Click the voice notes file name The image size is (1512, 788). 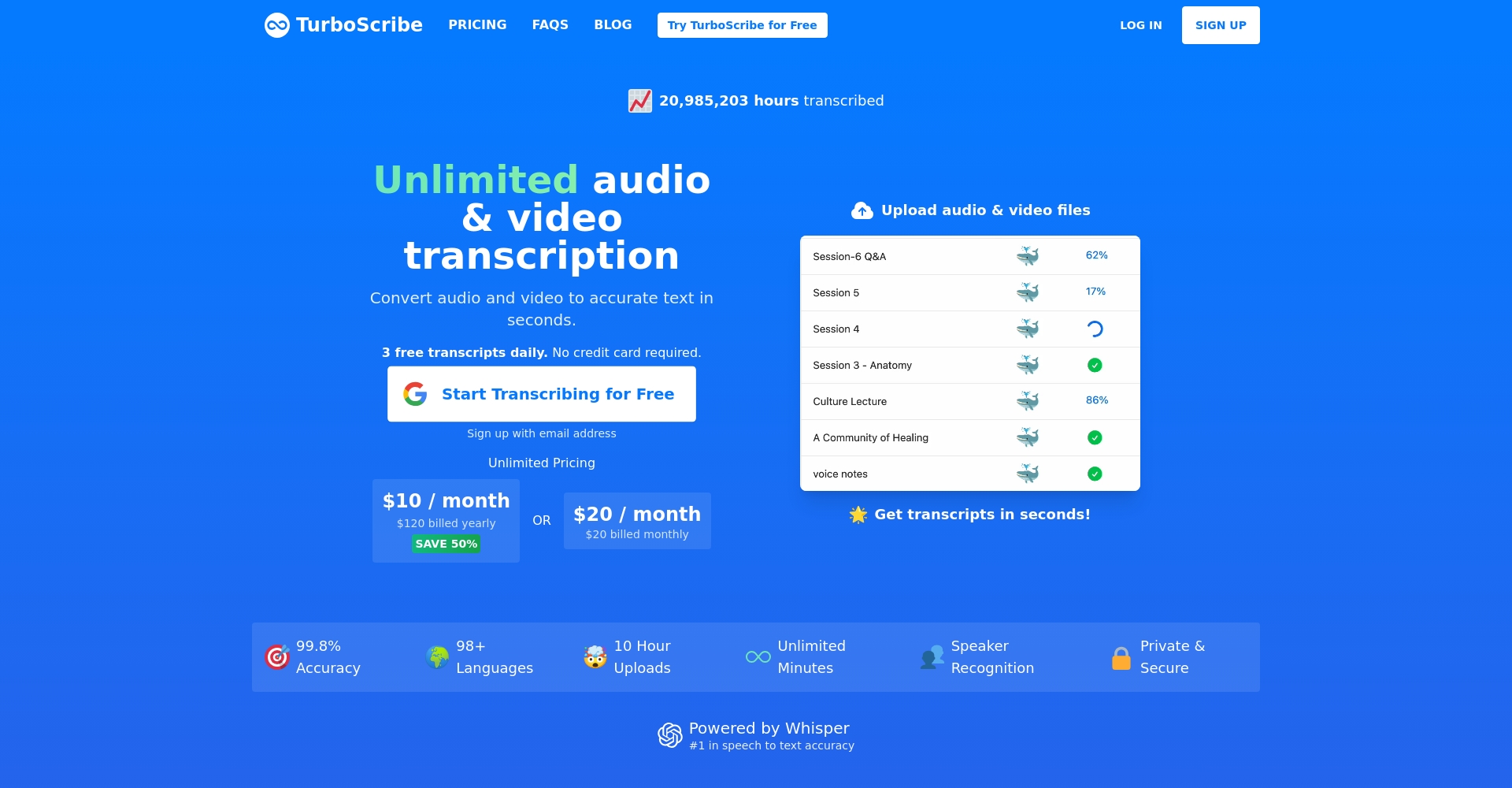pyautogui.click(x=840, y=474)
